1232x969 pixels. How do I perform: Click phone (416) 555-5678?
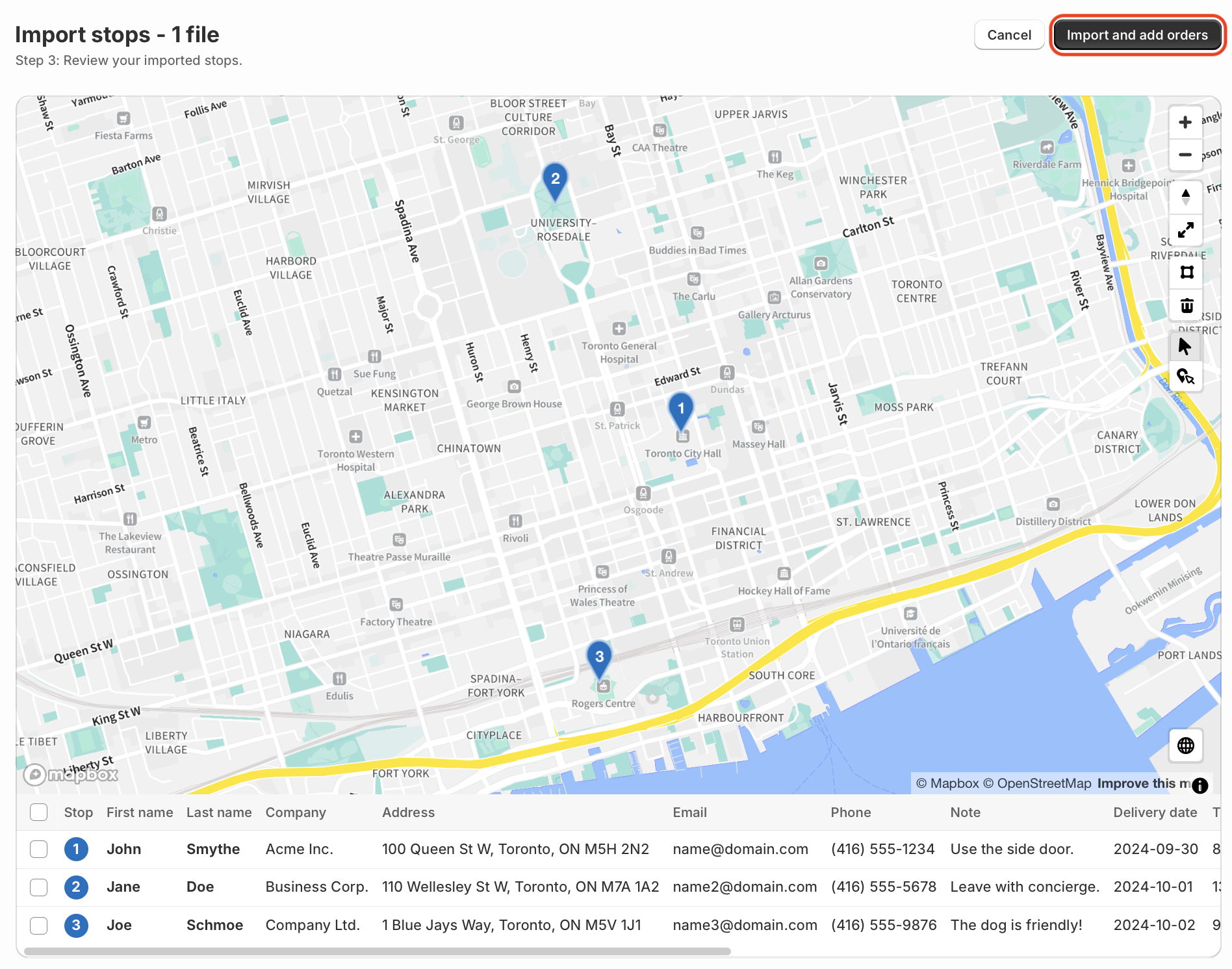884,887
